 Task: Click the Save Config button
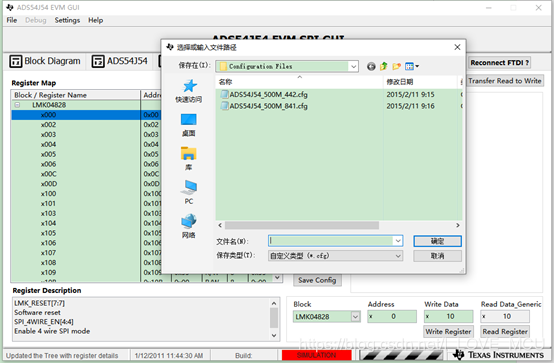pyautogui.click(x=317, y=280)
